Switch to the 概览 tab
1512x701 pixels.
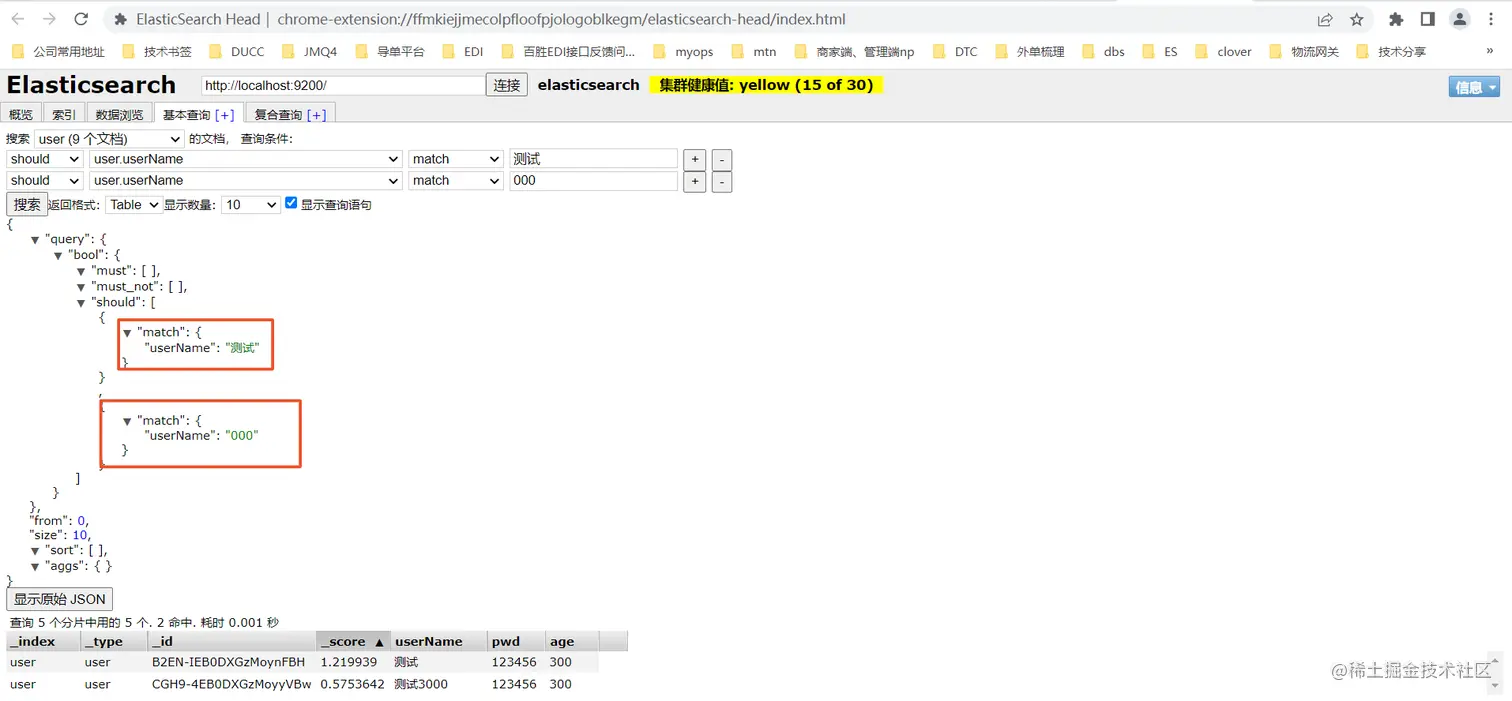tap(21, 115)
